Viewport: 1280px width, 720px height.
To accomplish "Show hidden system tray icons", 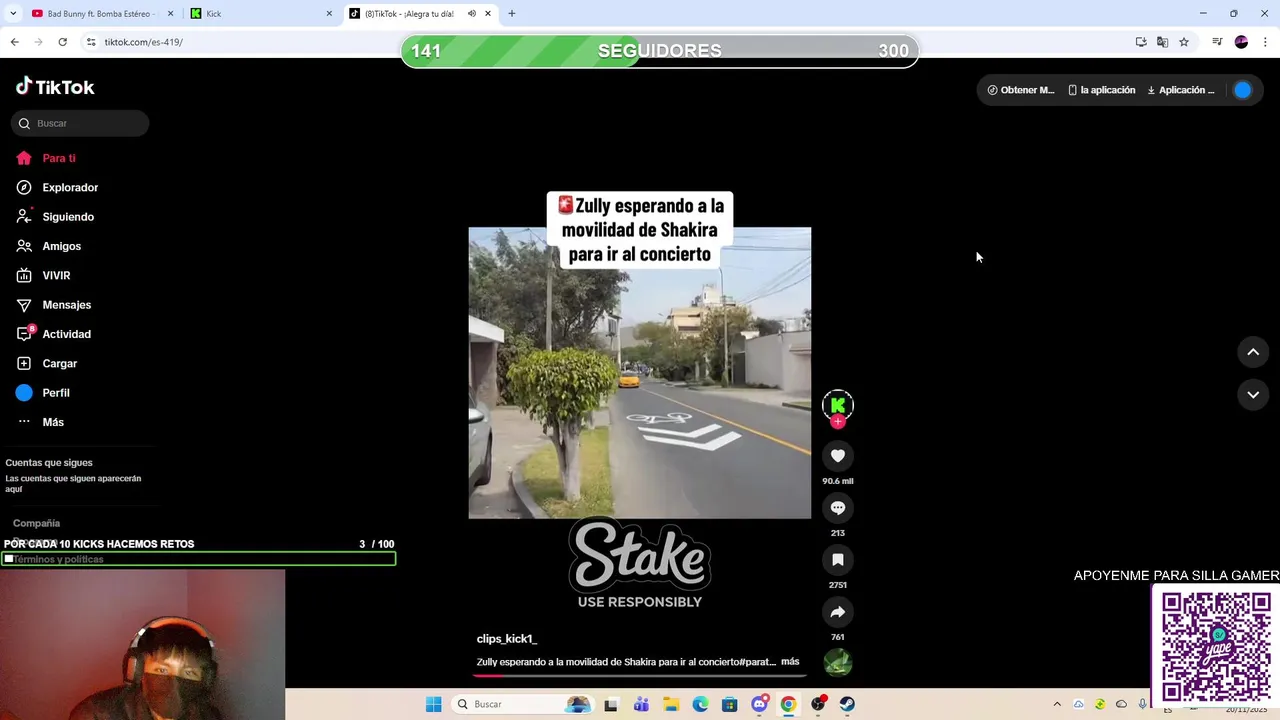I will (x=1057, y=704).
